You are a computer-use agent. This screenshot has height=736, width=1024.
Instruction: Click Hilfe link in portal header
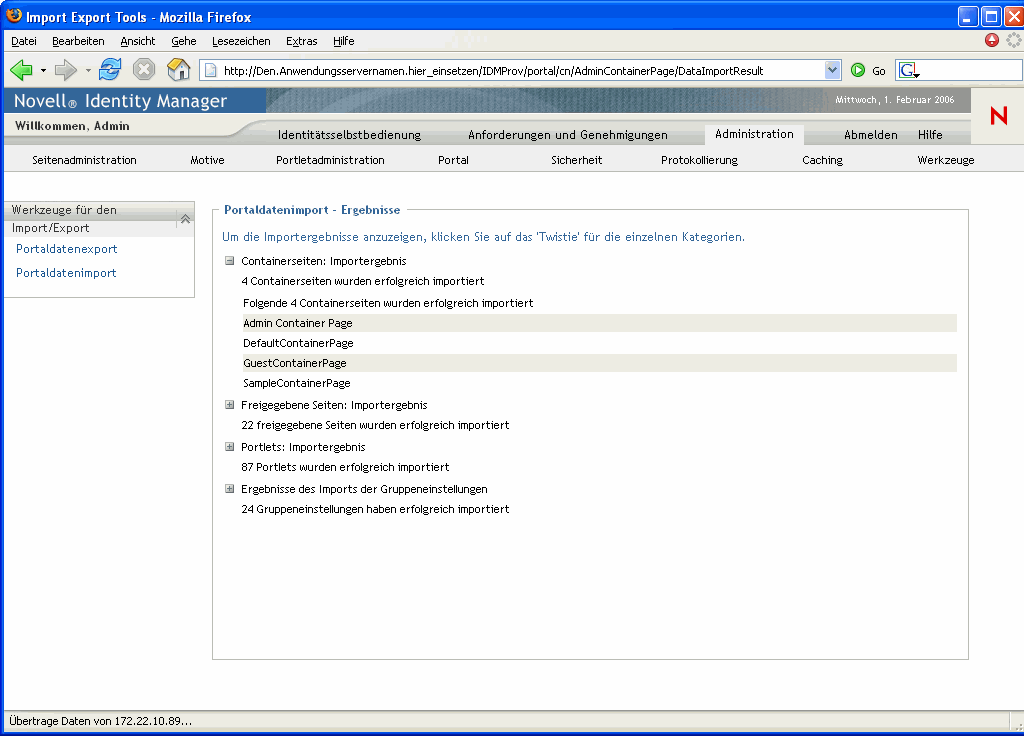930,135
